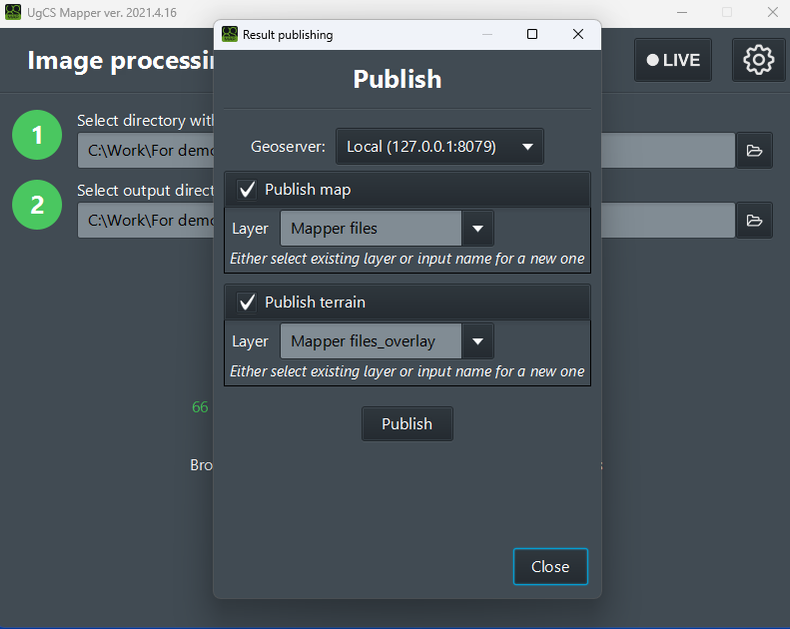Toggle the LIVE mode button
Viewport: 790px width, 629px height.
[672, 60]
